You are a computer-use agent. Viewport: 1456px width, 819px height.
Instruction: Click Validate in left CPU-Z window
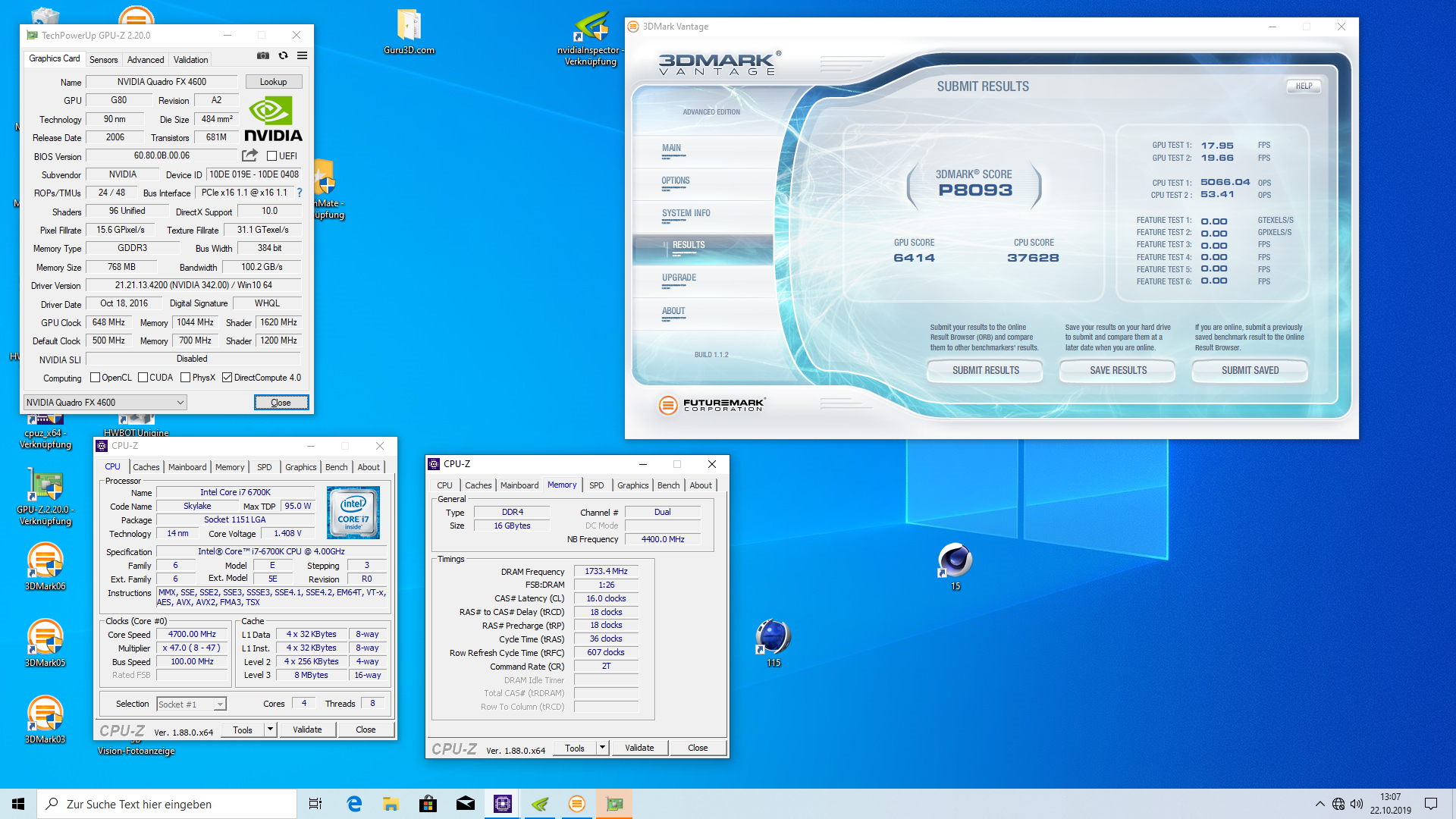[307, 730]
